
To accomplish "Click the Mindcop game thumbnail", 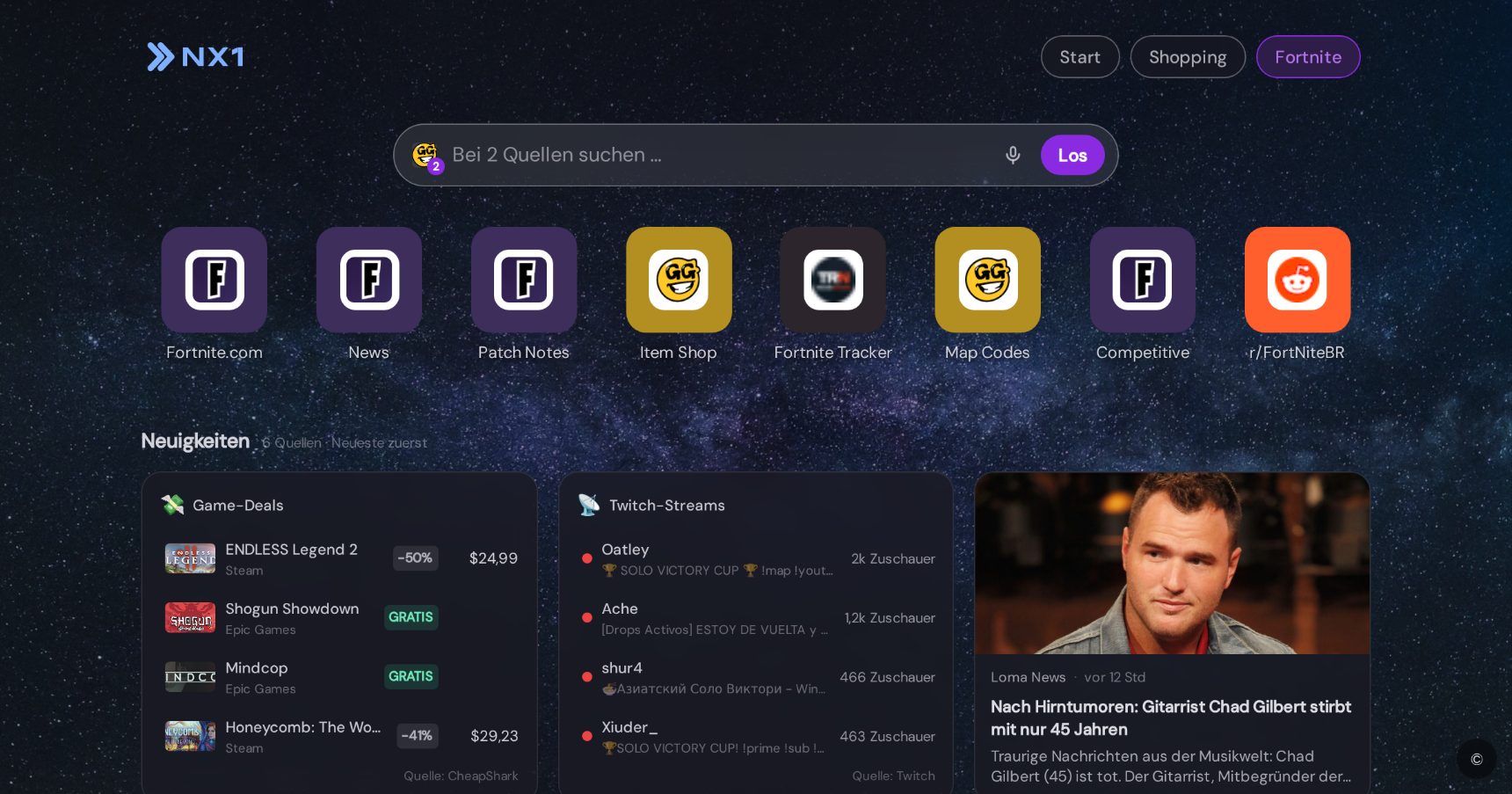I will coord(190,676).
